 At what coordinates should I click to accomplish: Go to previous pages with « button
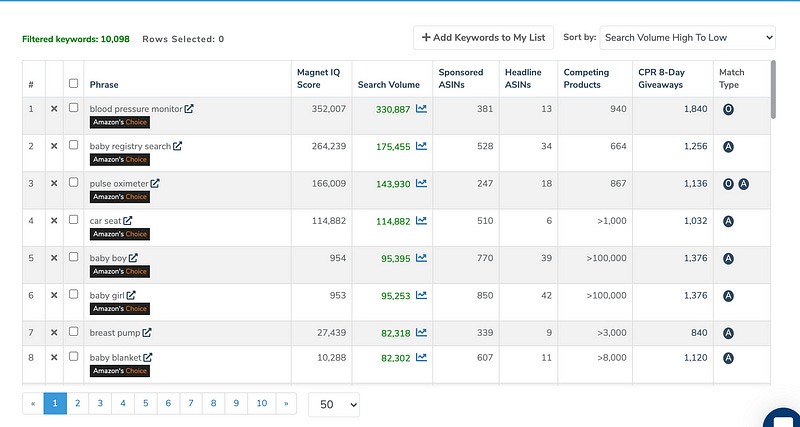click(33, 404)
